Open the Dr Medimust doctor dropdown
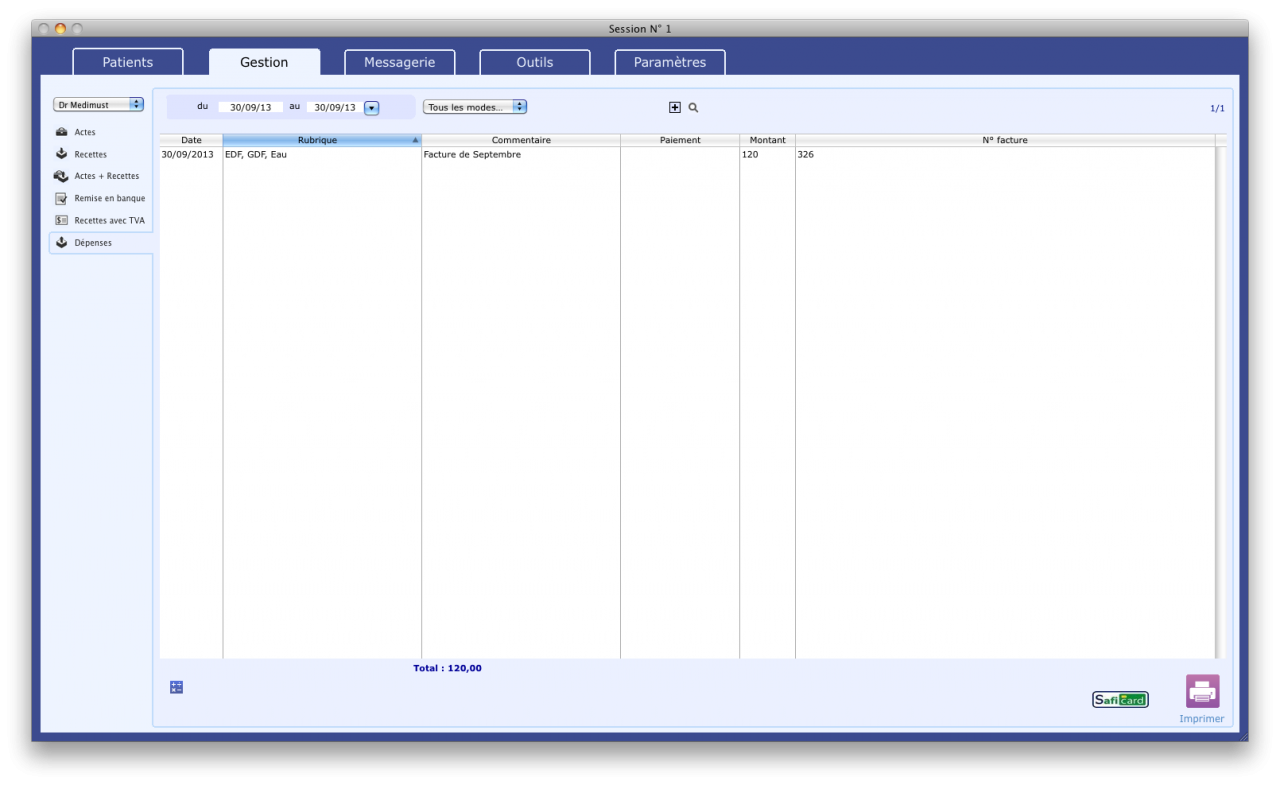1280x785 pixels. 99,104
